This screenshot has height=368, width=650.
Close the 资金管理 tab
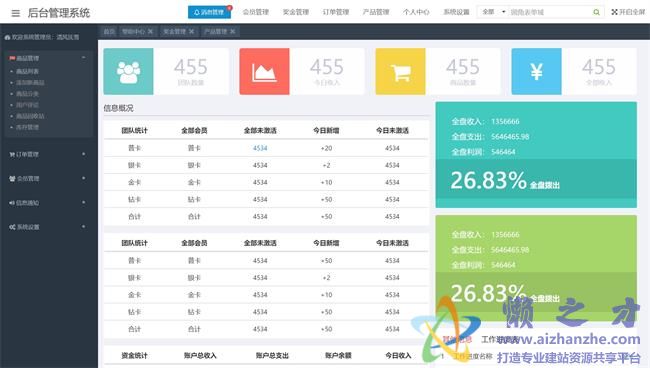point(192,31)
